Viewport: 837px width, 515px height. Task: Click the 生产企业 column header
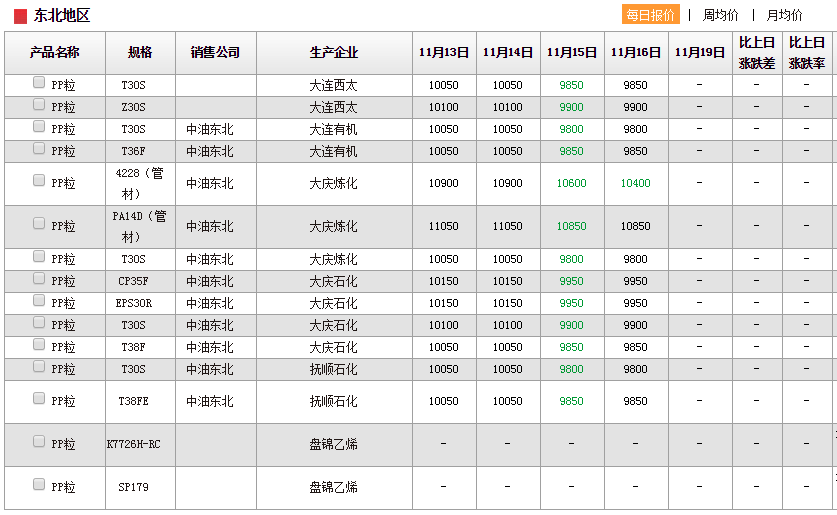tap(334, 53)
